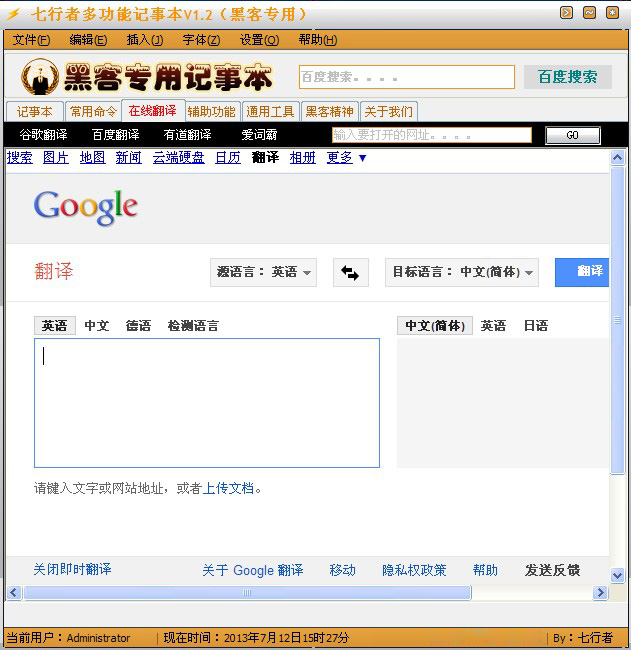Switch to the 辅助功能 tab
The image size is (631, 650).
[x=211, y=112]
